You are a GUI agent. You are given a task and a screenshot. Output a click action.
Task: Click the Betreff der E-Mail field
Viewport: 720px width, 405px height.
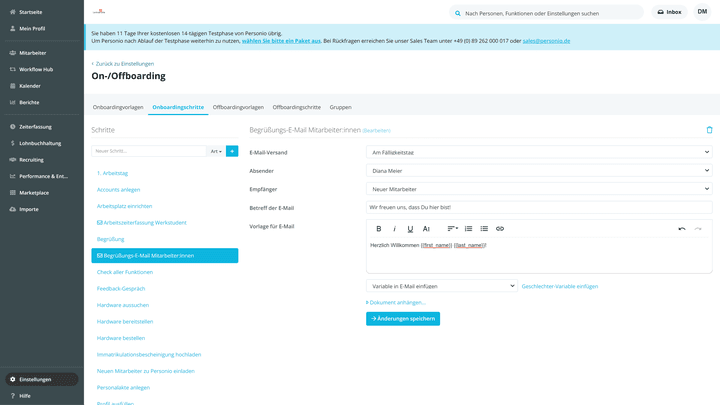539,207
